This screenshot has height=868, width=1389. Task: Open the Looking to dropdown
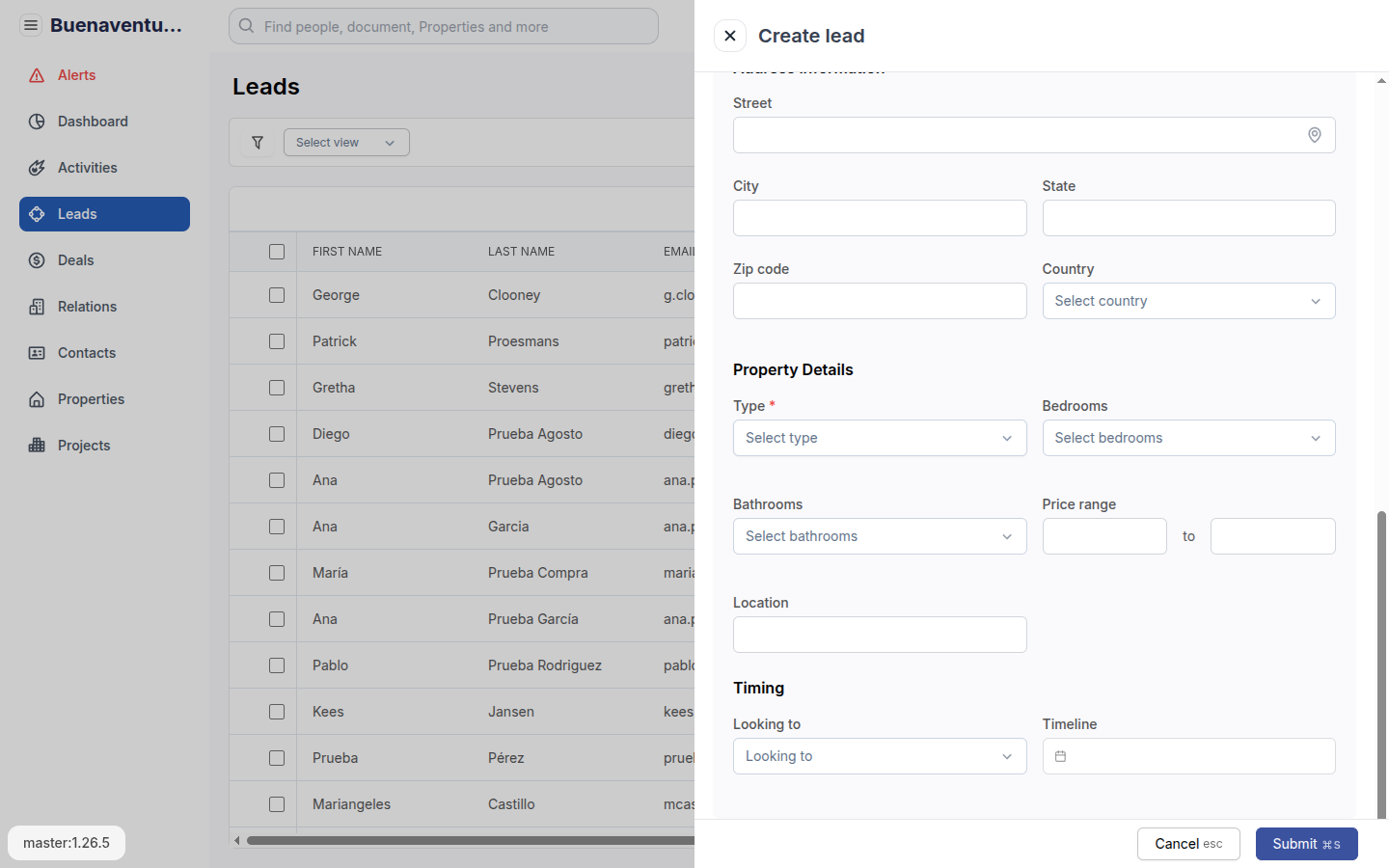coord(880,756)
